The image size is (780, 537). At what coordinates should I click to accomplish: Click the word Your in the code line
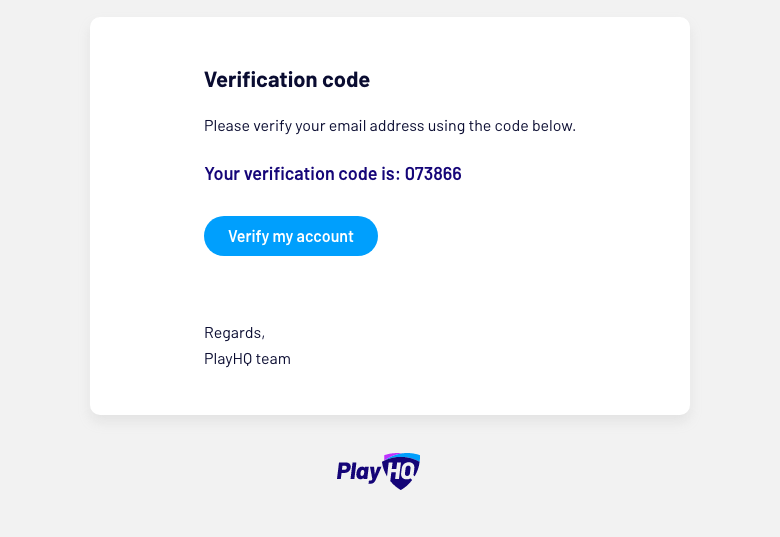pyautogui.click(x=222, y=174)
